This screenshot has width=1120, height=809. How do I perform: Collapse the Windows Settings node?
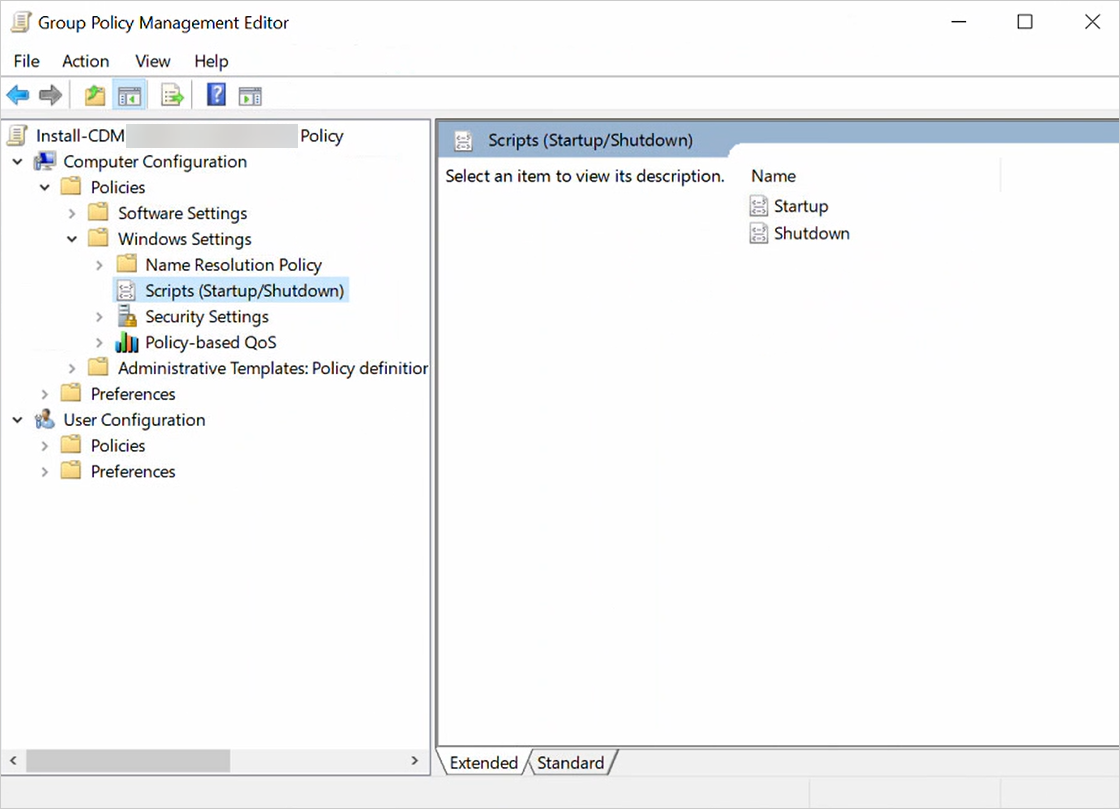[72, 239]
